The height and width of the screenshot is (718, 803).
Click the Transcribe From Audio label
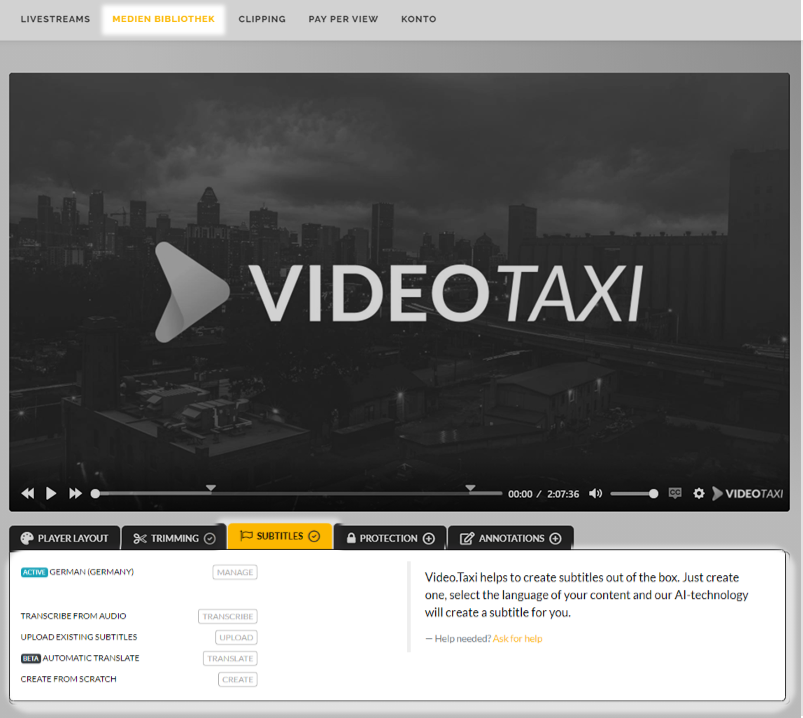tap(73, 616)
